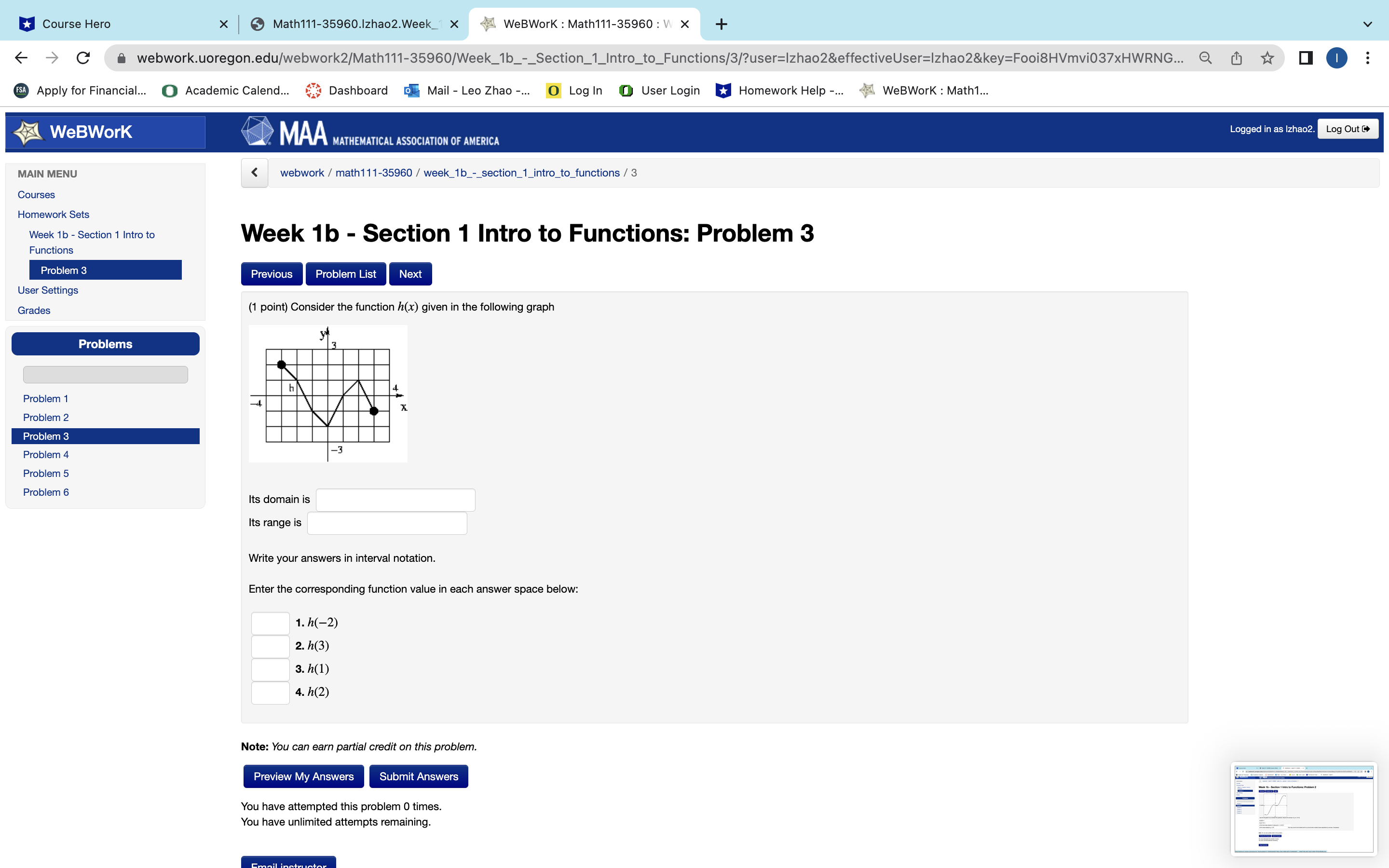Viewport: 1389px width, 868px height.
Task: Open Chrome three-dot menu
Action: (x=1368, y=58)
